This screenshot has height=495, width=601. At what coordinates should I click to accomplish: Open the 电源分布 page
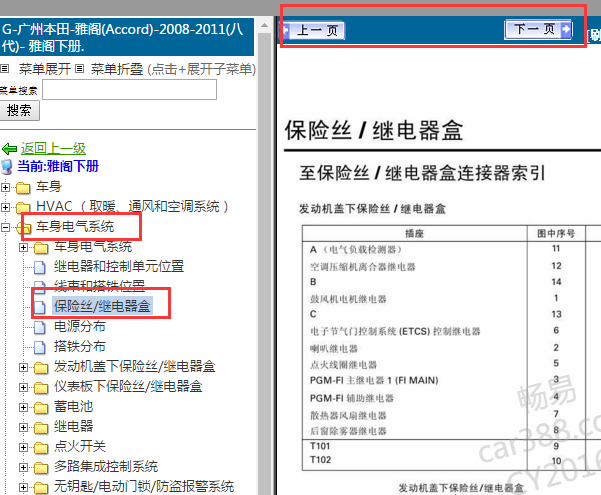coord(80,326)
